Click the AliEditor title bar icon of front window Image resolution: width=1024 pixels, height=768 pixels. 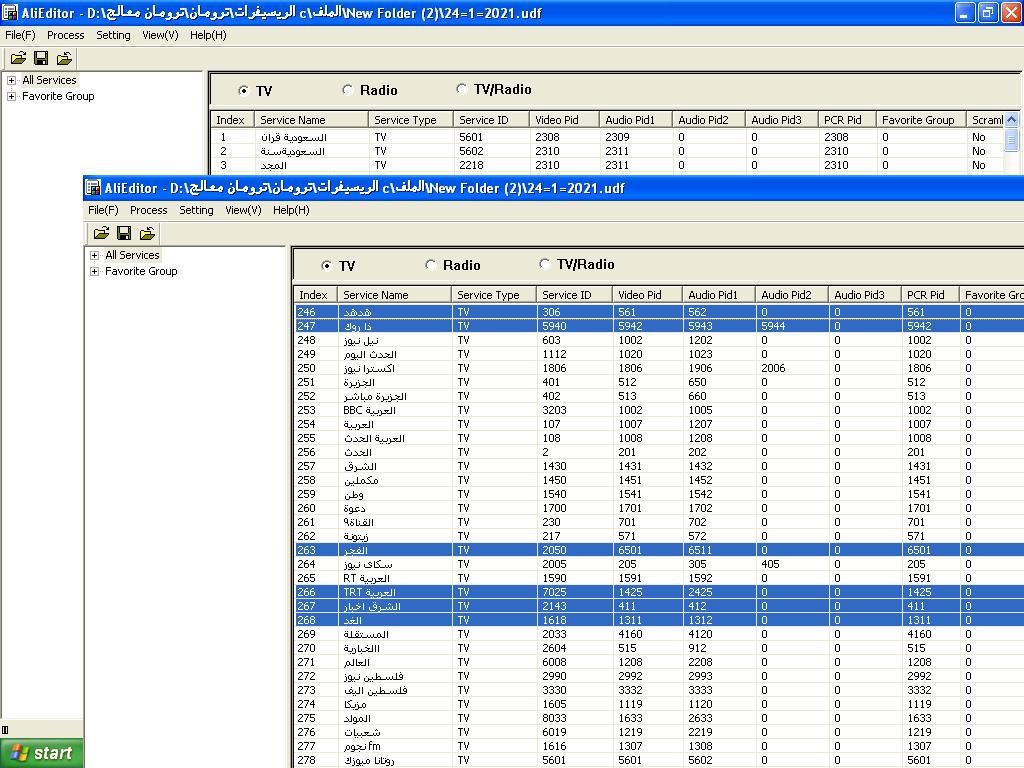tap(93, 188)
